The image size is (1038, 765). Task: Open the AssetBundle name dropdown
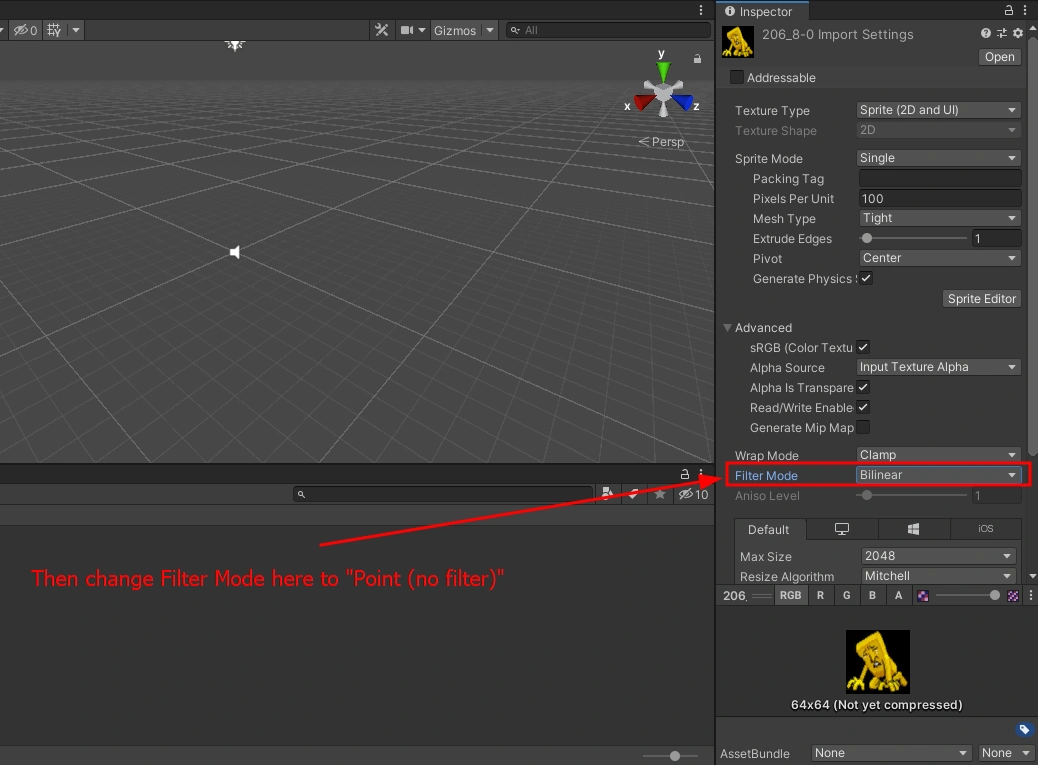[891, 753]
